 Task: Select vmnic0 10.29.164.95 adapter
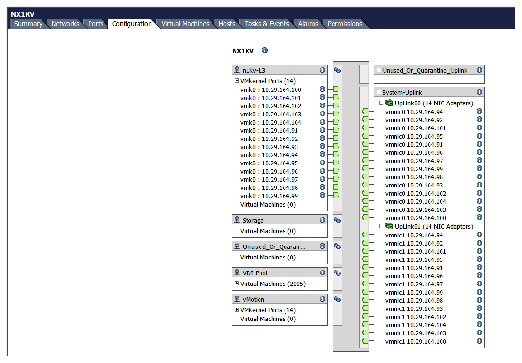point(414,136)
